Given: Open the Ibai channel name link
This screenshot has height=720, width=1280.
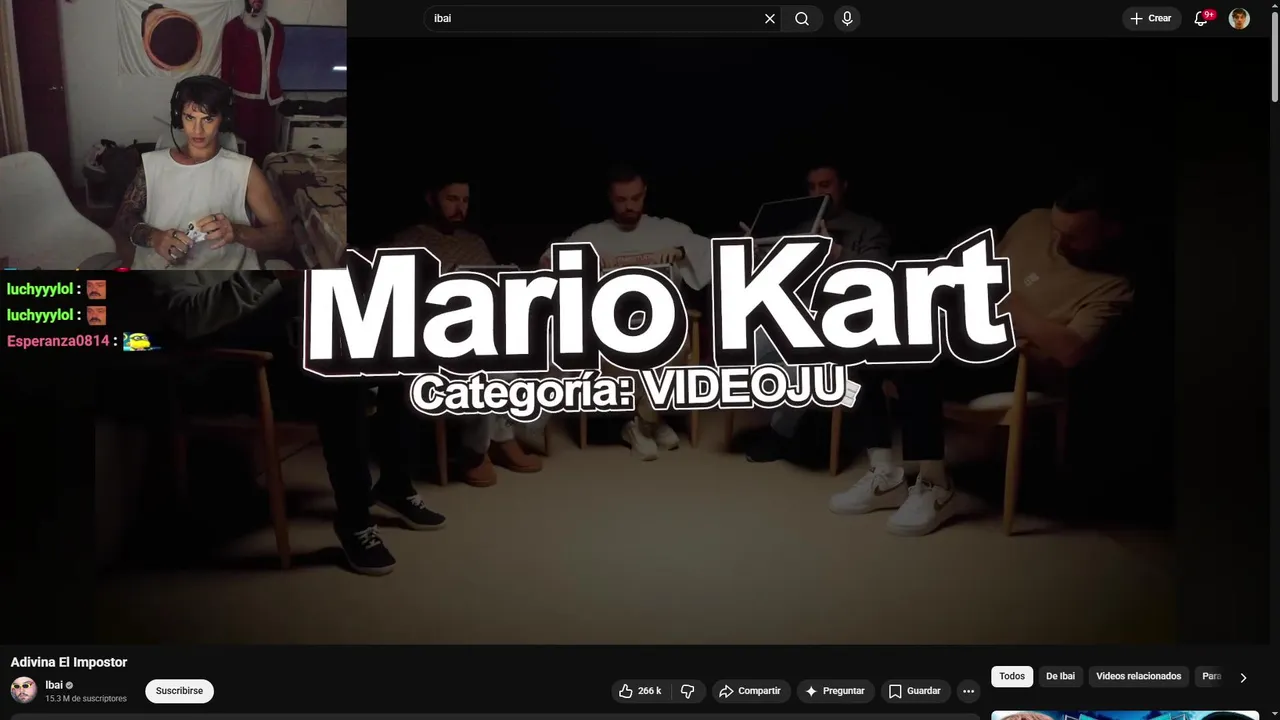Looking at the screenshot, I should pos(54,685).
